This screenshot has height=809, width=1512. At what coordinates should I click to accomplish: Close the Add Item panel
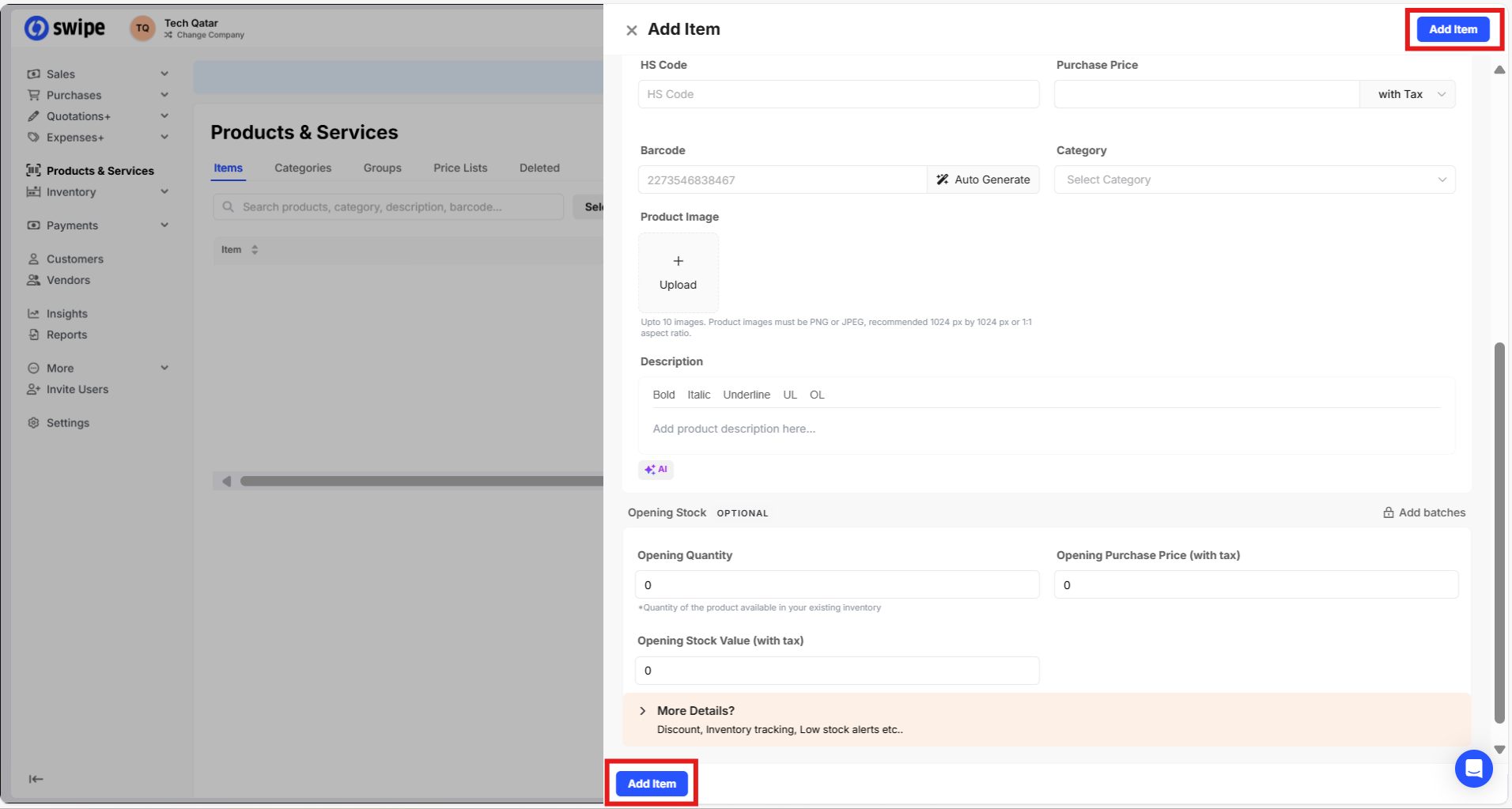point(631,30)
